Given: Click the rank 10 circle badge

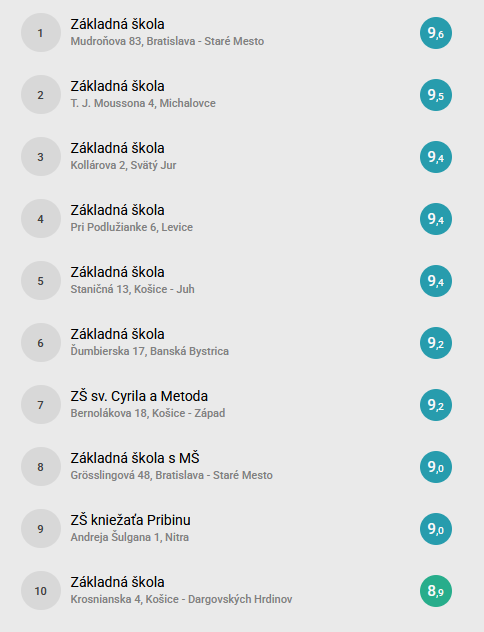Looking at the screenshot, I should (x=41, y=590).
